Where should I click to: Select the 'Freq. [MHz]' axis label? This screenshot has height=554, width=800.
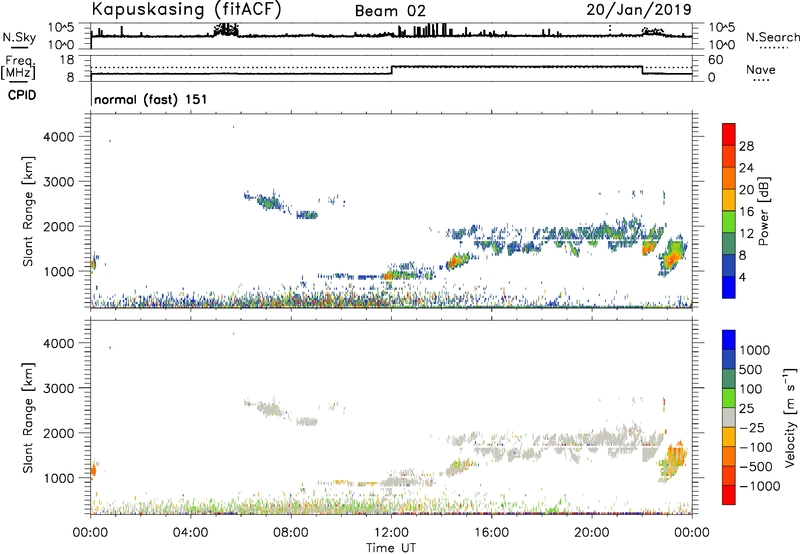[x=19, y=68]
